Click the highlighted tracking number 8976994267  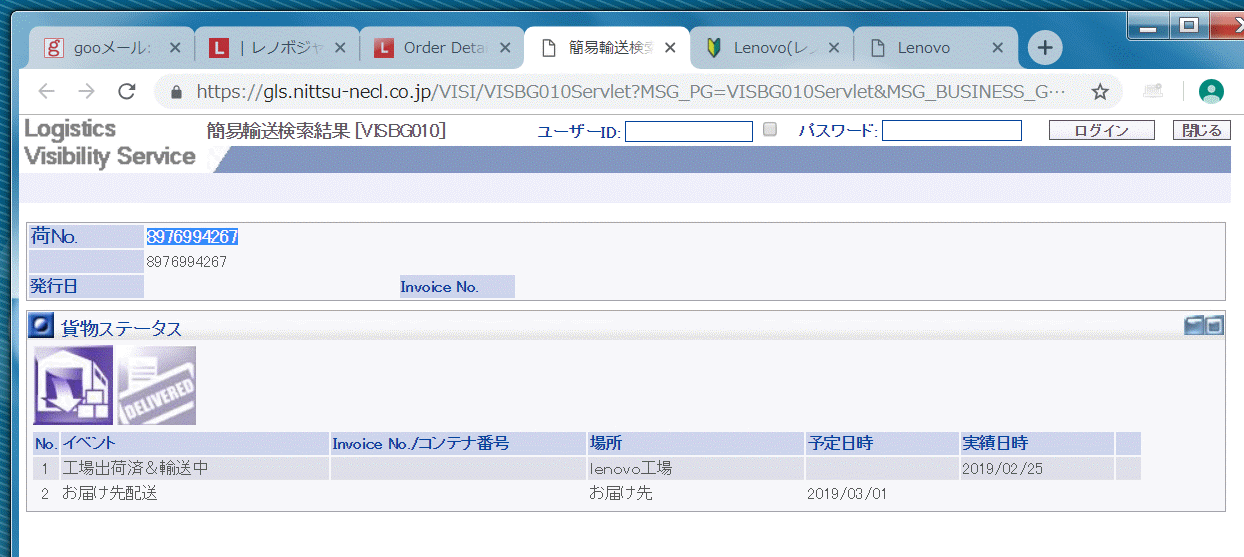pyautogui.click(x=192, y=237)
